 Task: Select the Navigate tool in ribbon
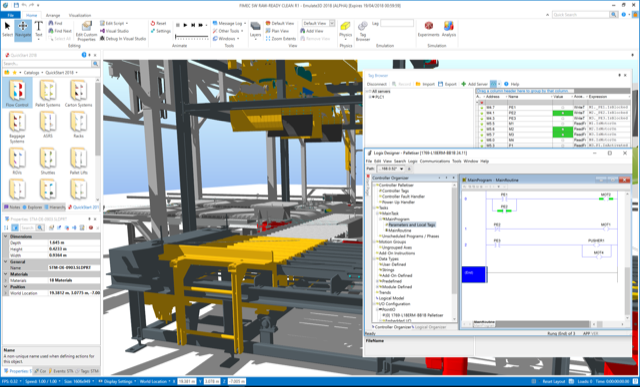pos(23,30)
